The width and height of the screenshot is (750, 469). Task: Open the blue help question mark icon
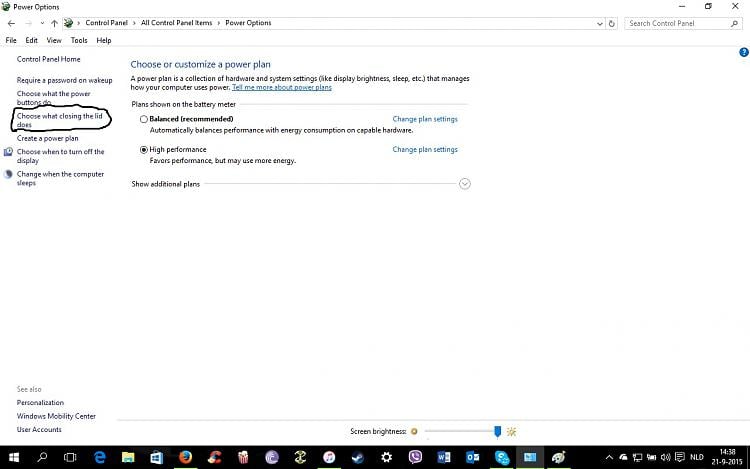pos(744,53)
